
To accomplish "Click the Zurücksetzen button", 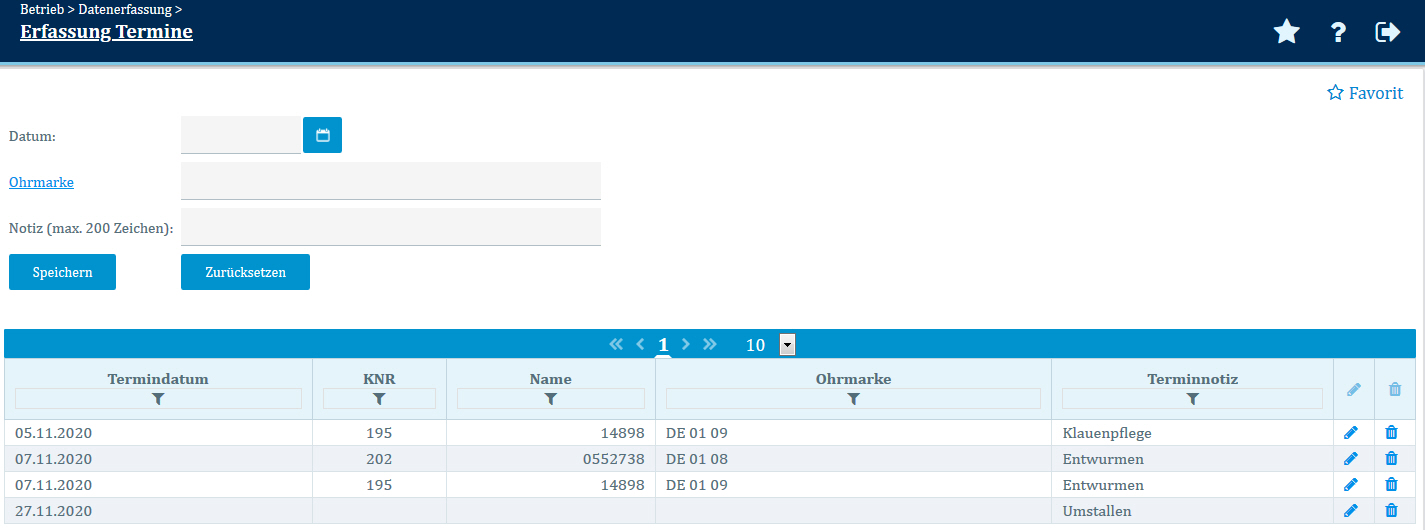I will coord(245,272).
